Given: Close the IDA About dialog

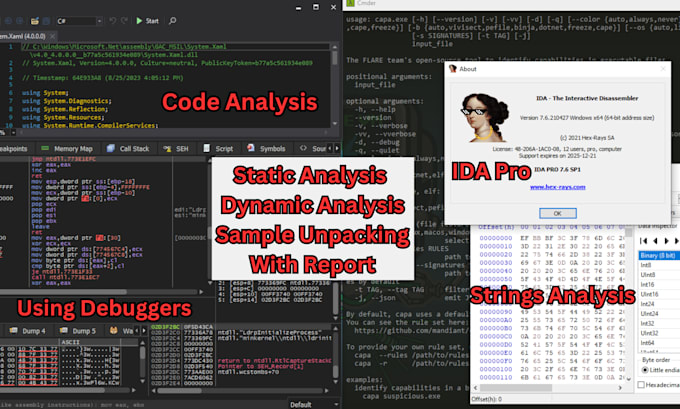Looking at the screenshot, I should click(x=663, y=69).
